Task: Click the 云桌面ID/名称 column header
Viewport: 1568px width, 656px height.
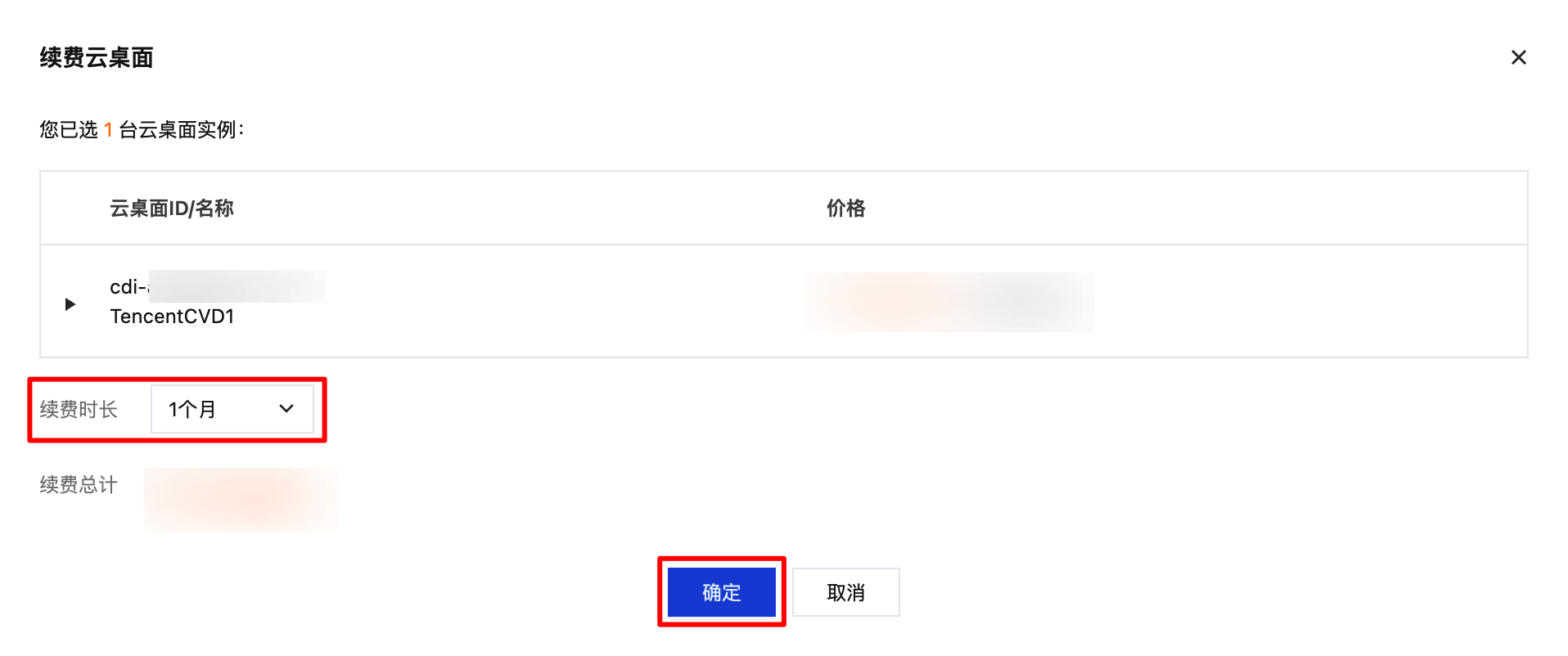Action: point(172,209)
